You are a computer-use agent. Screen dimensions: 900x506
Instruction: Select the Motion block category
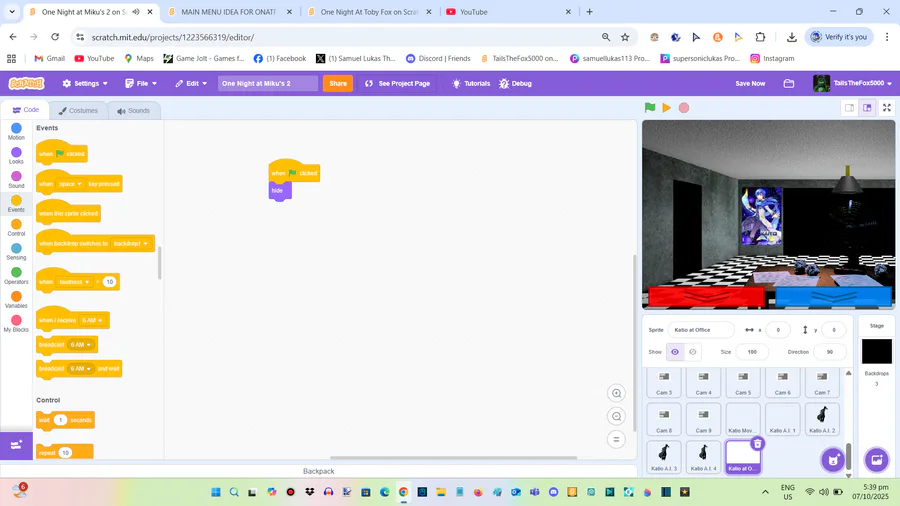click(16, 131)
